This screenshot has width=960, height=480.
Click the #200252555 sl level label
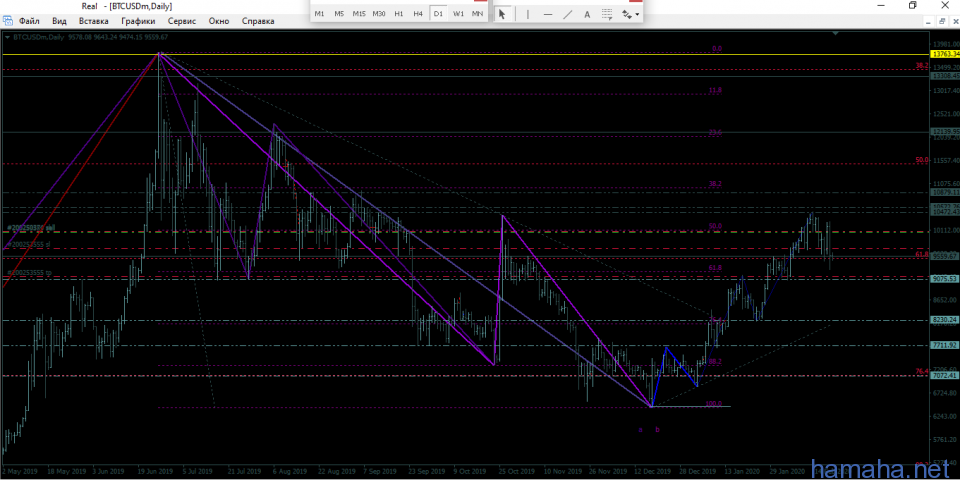(29, 244)
